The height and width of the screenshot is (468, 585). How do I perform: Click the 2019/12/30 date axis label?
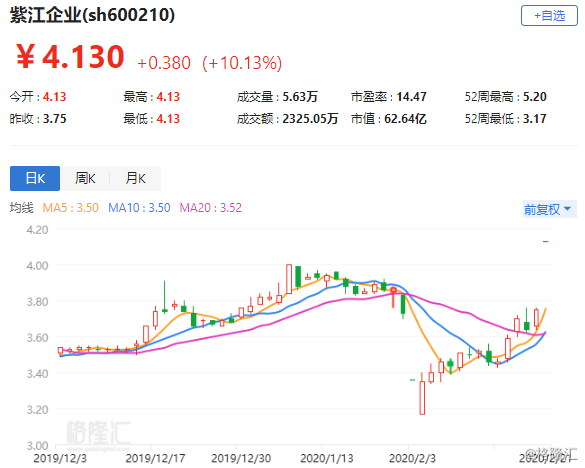click(x=241, y=458)
